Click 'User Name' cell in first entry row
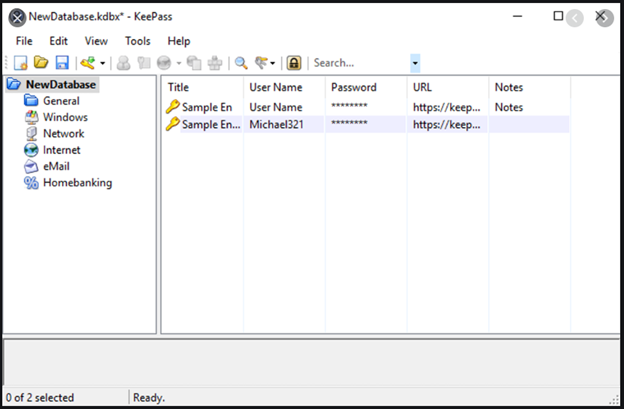The image size is (624, 409). point(276,107)
